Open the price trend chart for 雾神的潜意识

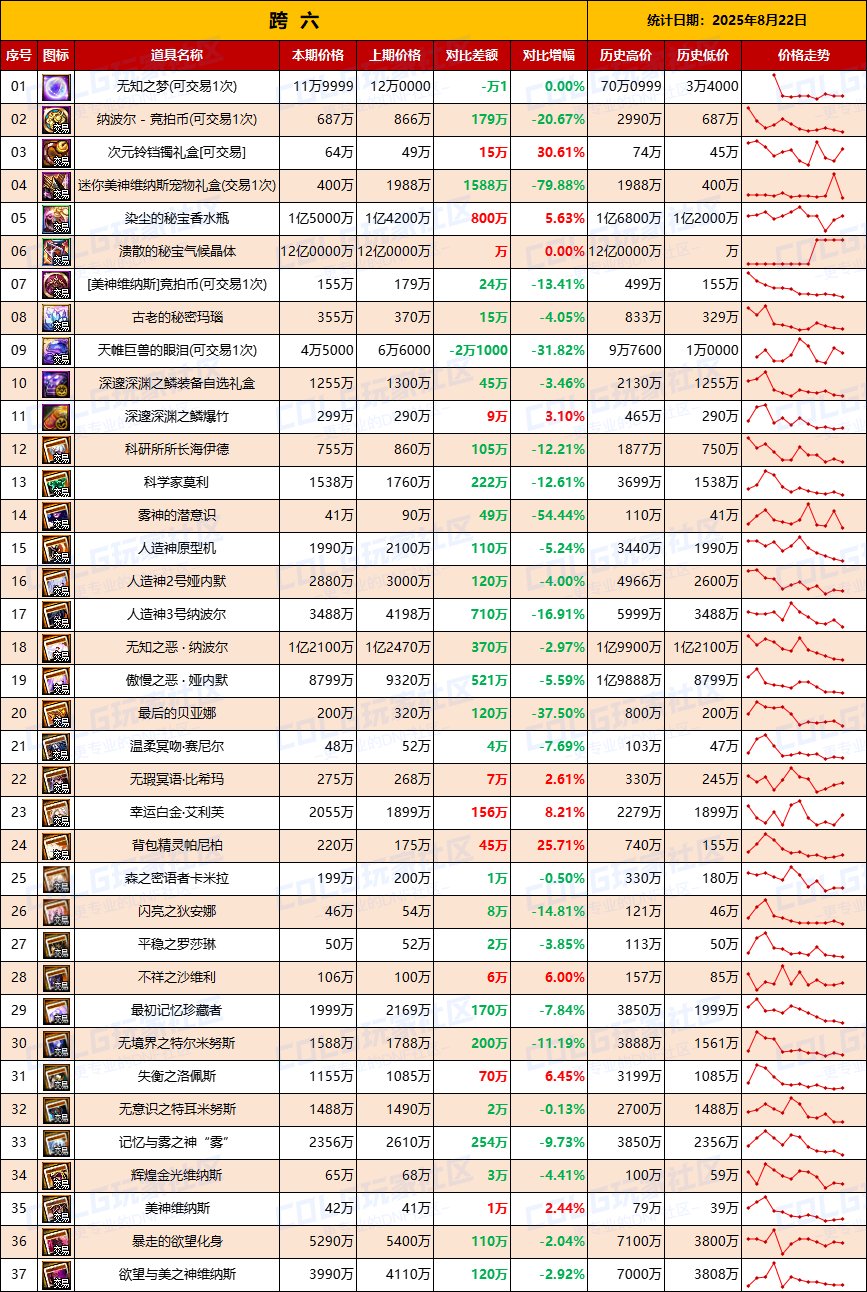(803, 516)
